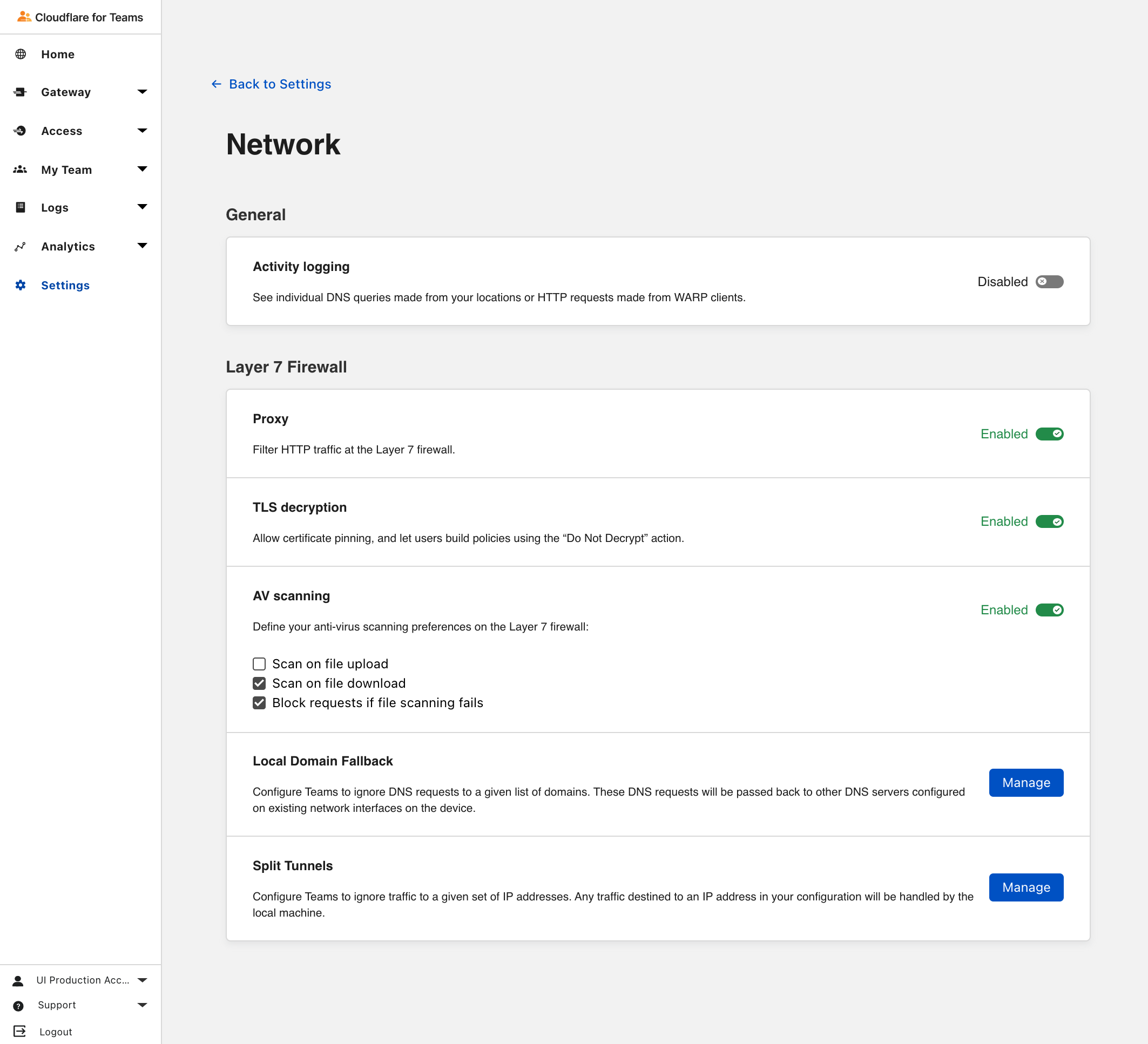
Task: Expand the Analytics sidebar menu
Action: [143, 246]
